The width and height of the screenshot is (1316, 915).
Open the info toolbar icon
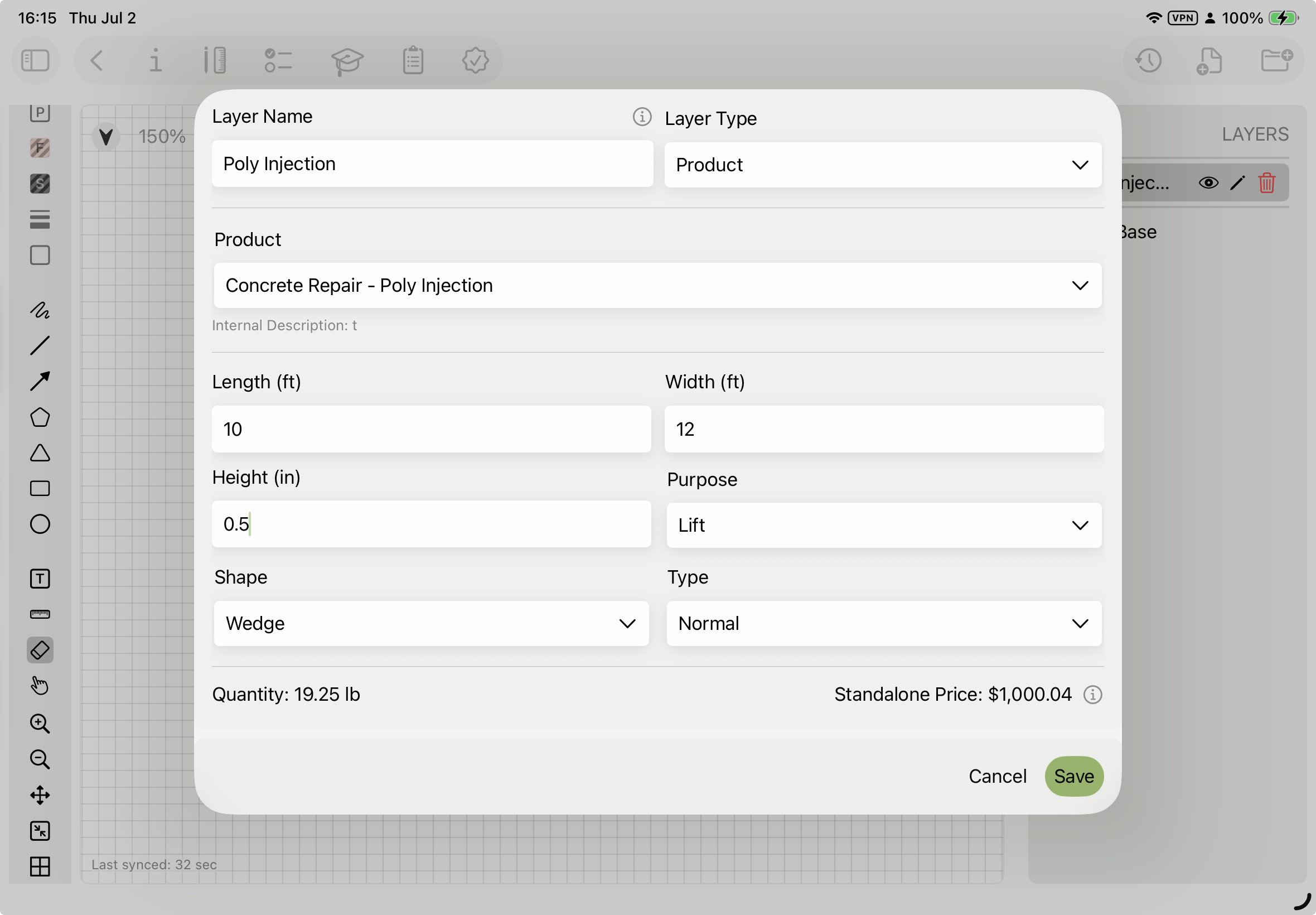tap(155, 60)
